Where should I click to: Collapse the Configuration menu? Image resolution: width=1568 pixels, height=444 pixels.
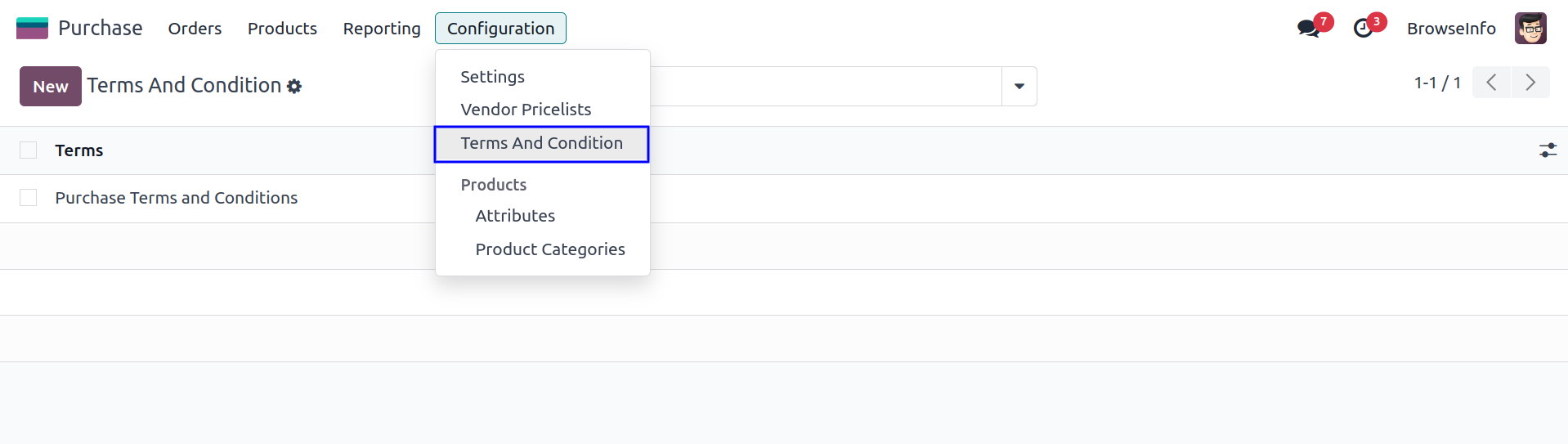click(500, 29)
